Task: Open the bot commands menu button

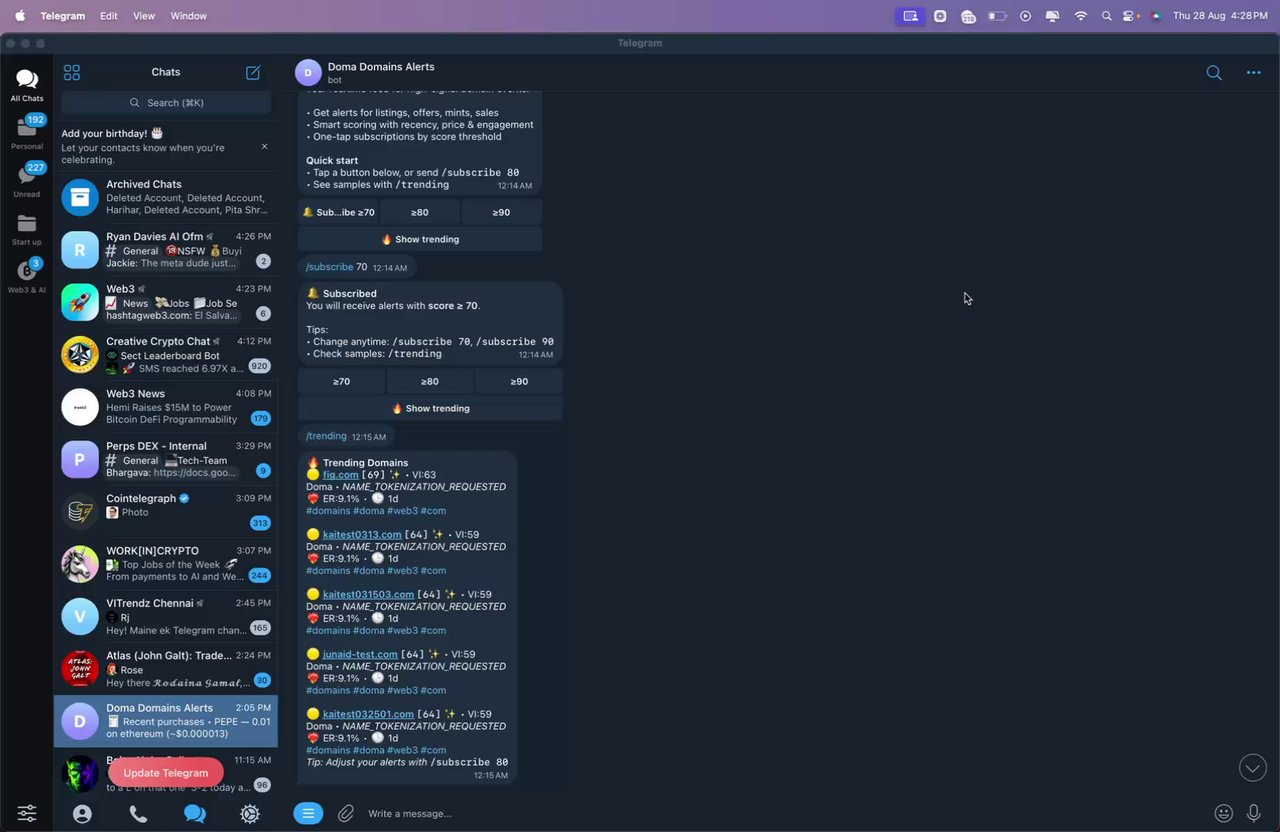Action: click(308, 813)
